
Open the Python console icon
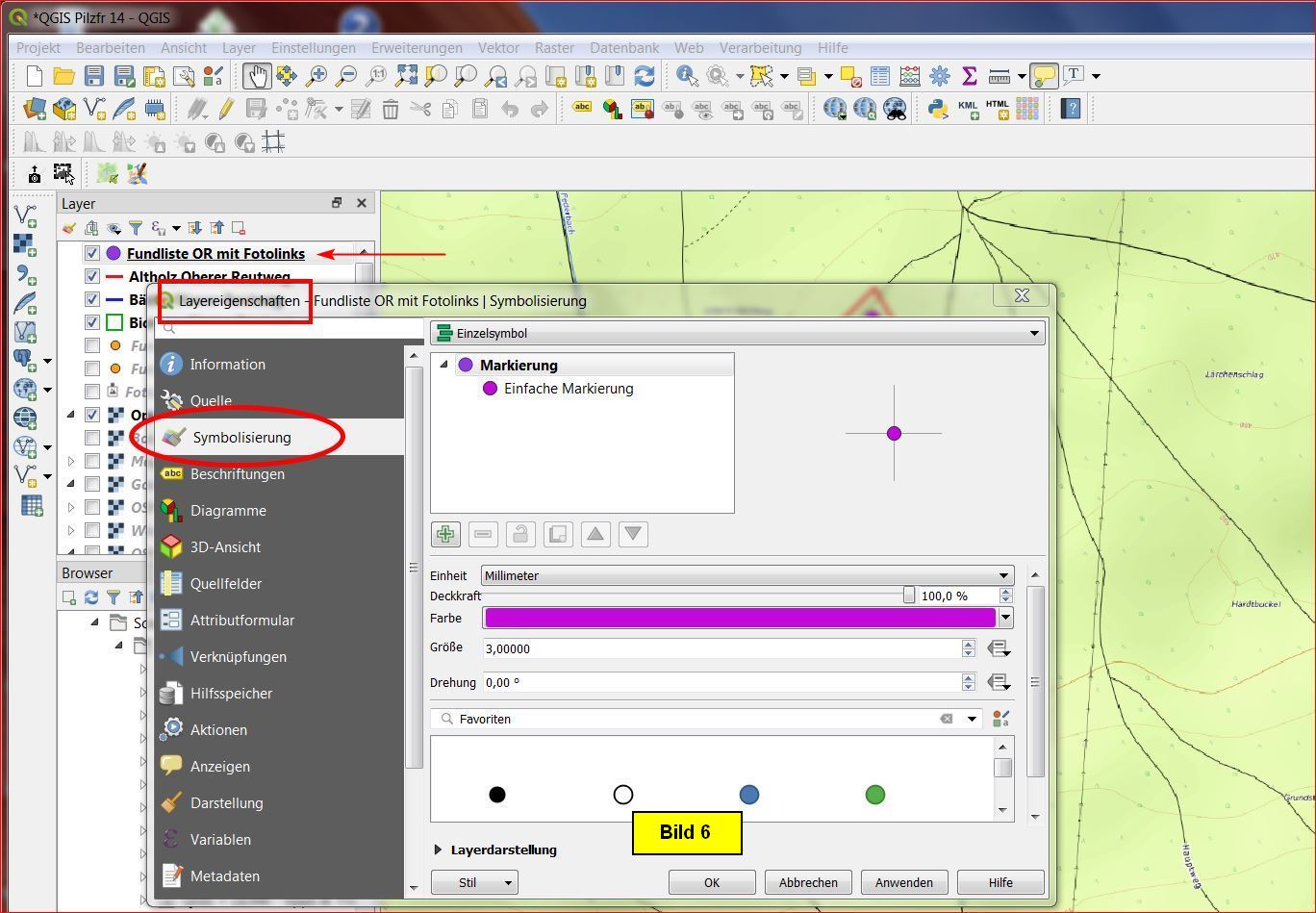(938, 109)
